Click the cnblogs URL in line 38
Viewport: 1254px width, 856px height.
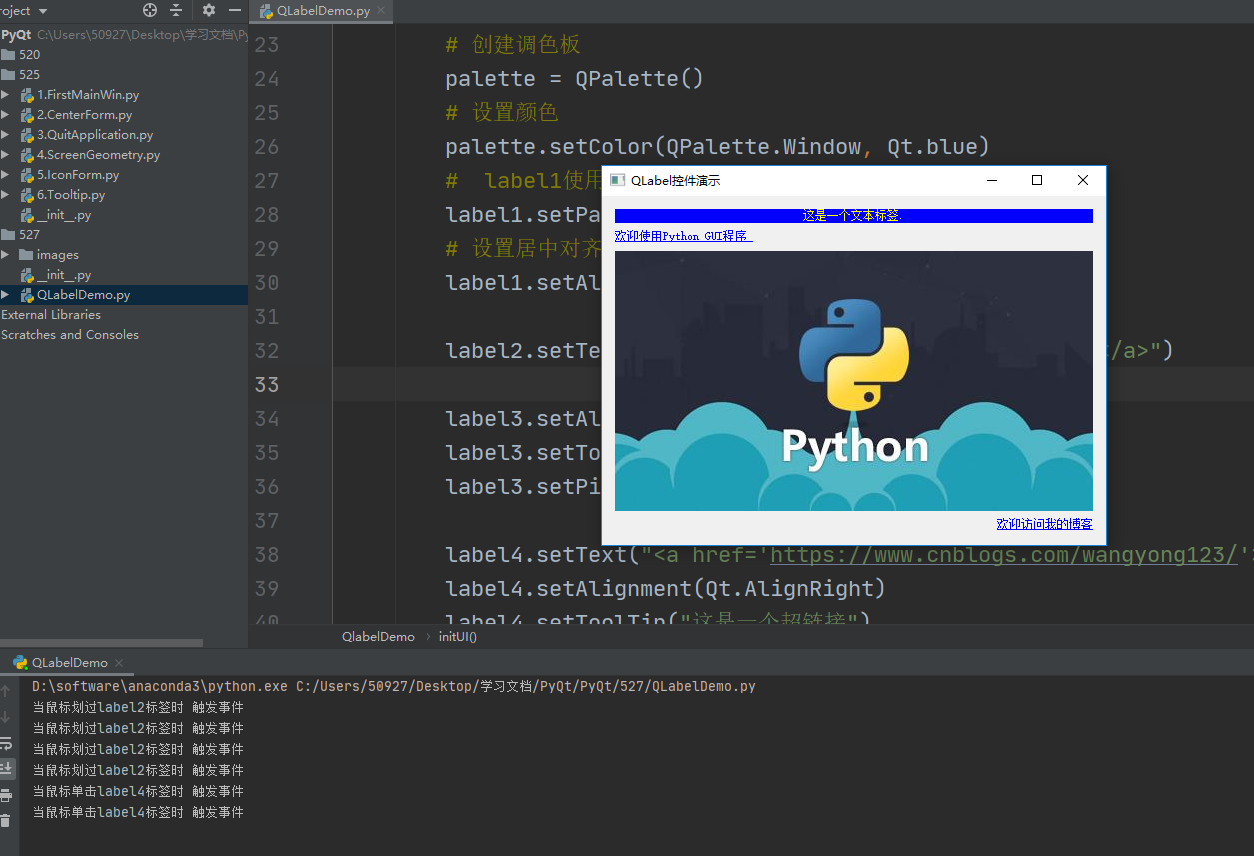click(x=1004, y=555)
